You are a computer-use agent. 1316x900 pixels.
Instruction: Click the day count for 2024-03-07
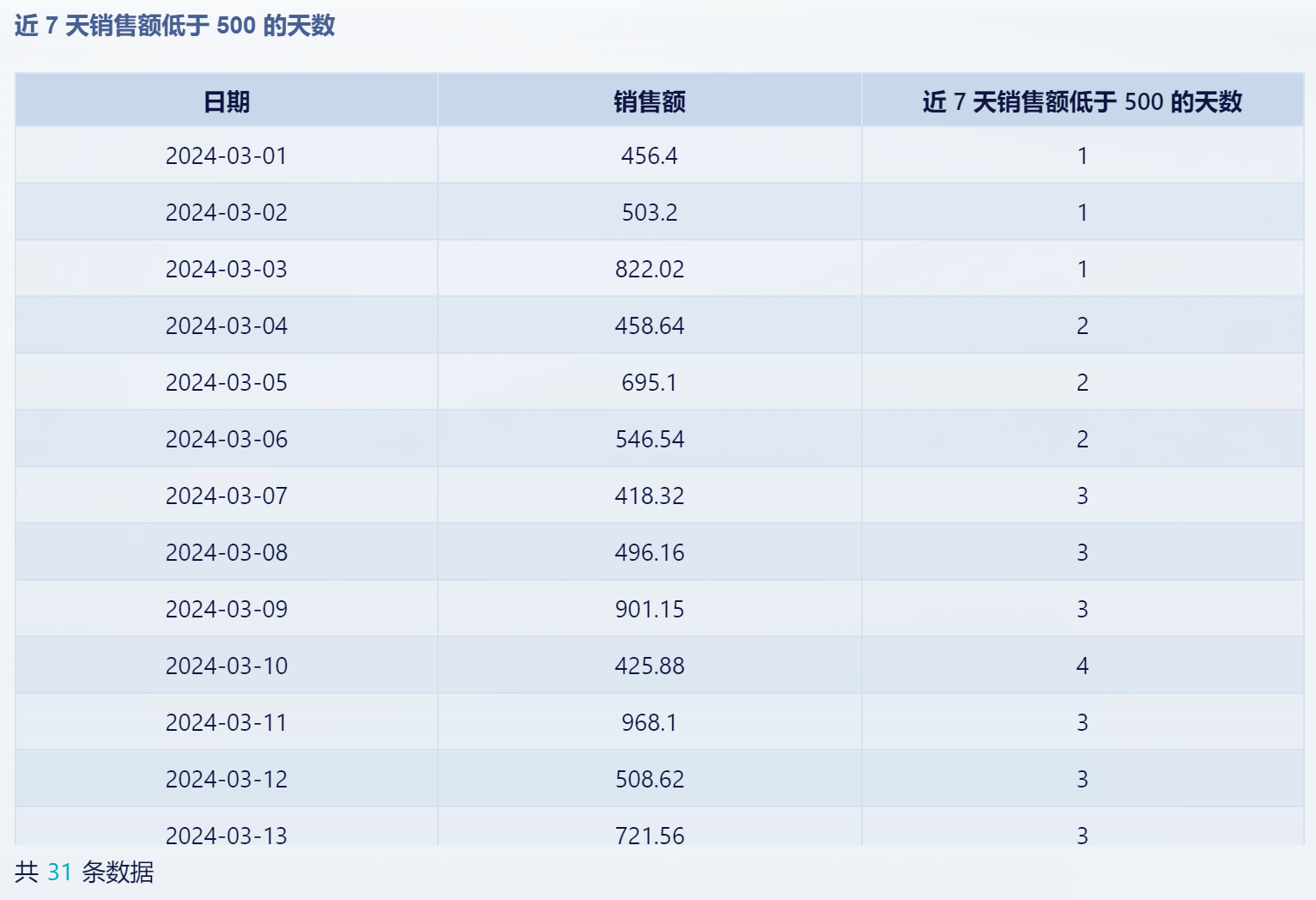tap(1082, 496)
